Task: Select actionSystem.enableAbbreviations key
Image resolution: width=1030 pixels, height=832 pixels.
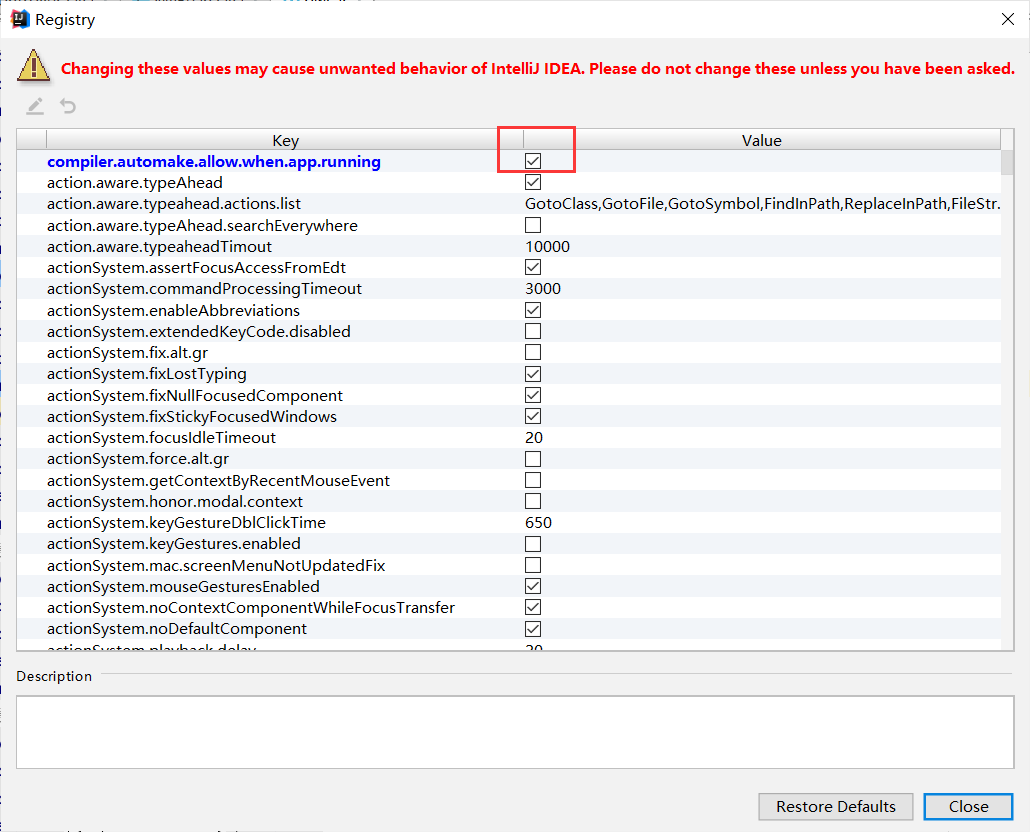Action: [x=173, y=310]
